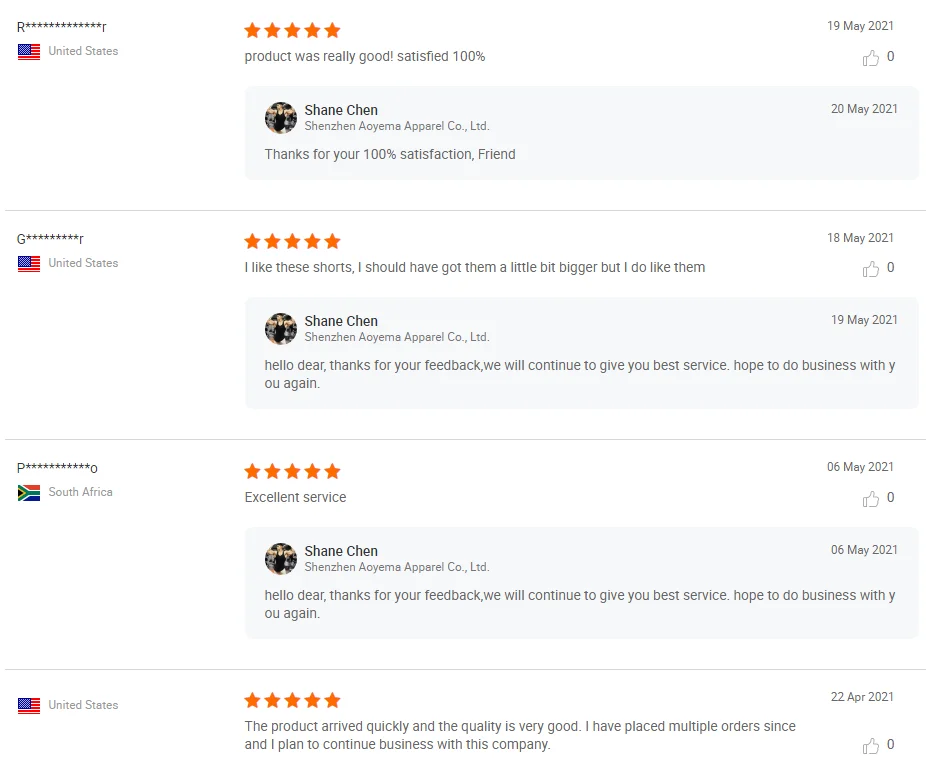Click flag icon next to reviewer G*********r
The height and width of the screenshot is (765, 926).
coord(29,264)
